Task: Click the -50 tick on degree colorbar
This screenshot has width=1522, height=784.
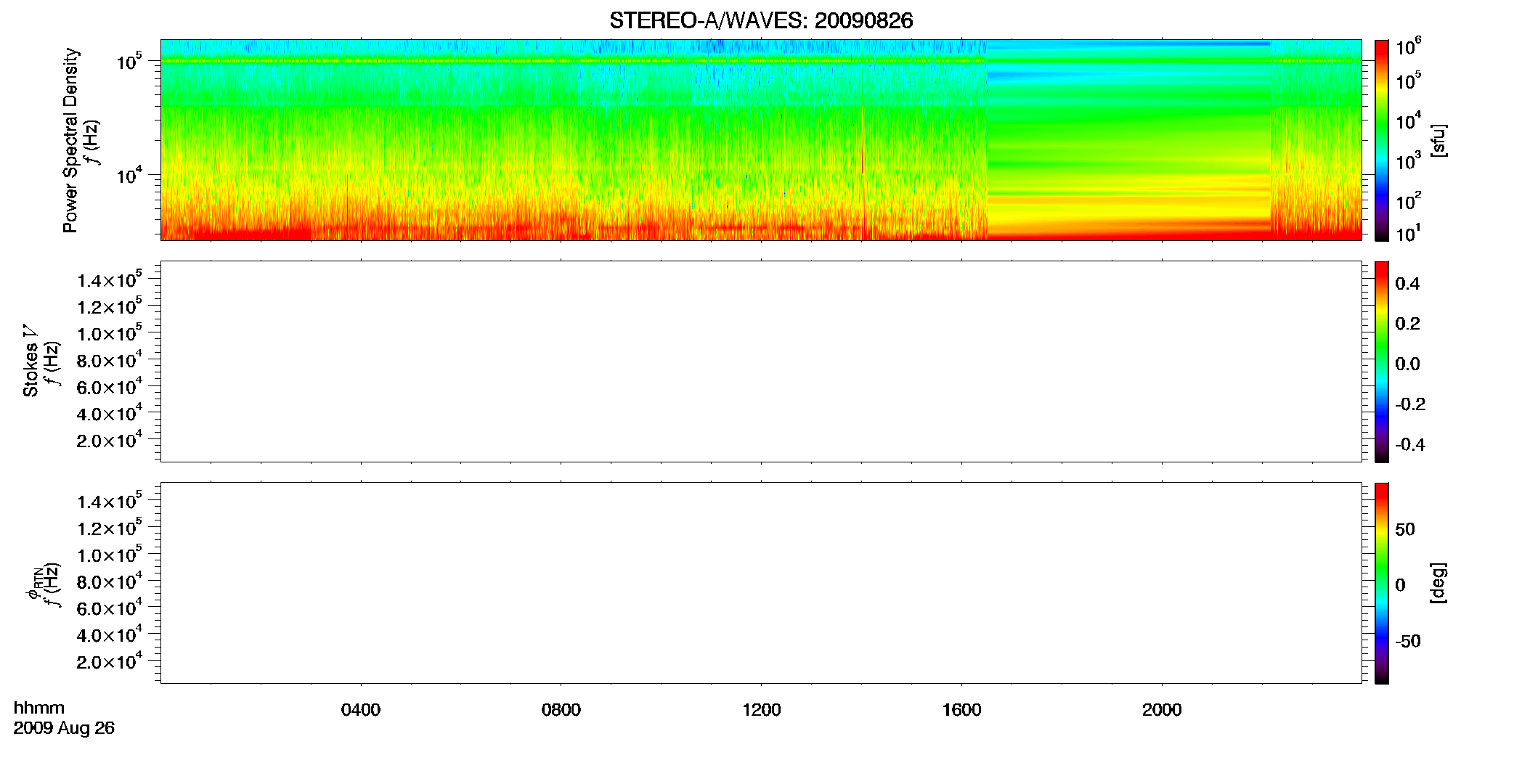Action: pyautogui.click(x=1408, y=641)
